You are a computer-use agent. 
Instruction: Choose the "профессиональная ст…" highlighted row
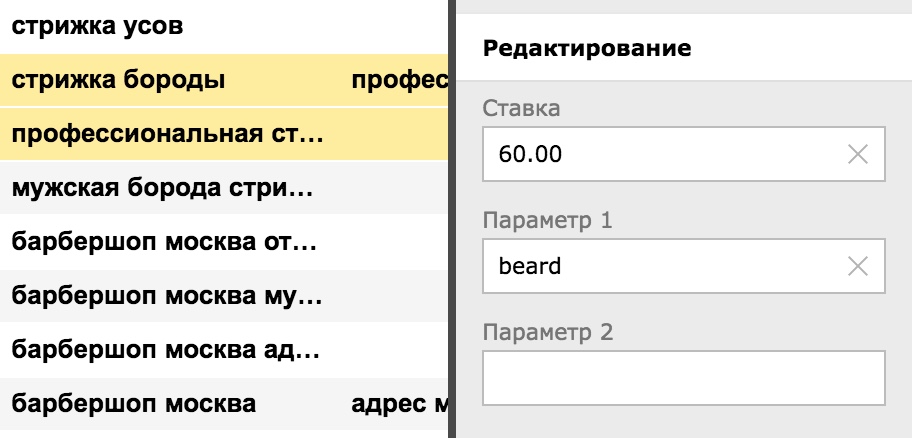tap(168, 134)
